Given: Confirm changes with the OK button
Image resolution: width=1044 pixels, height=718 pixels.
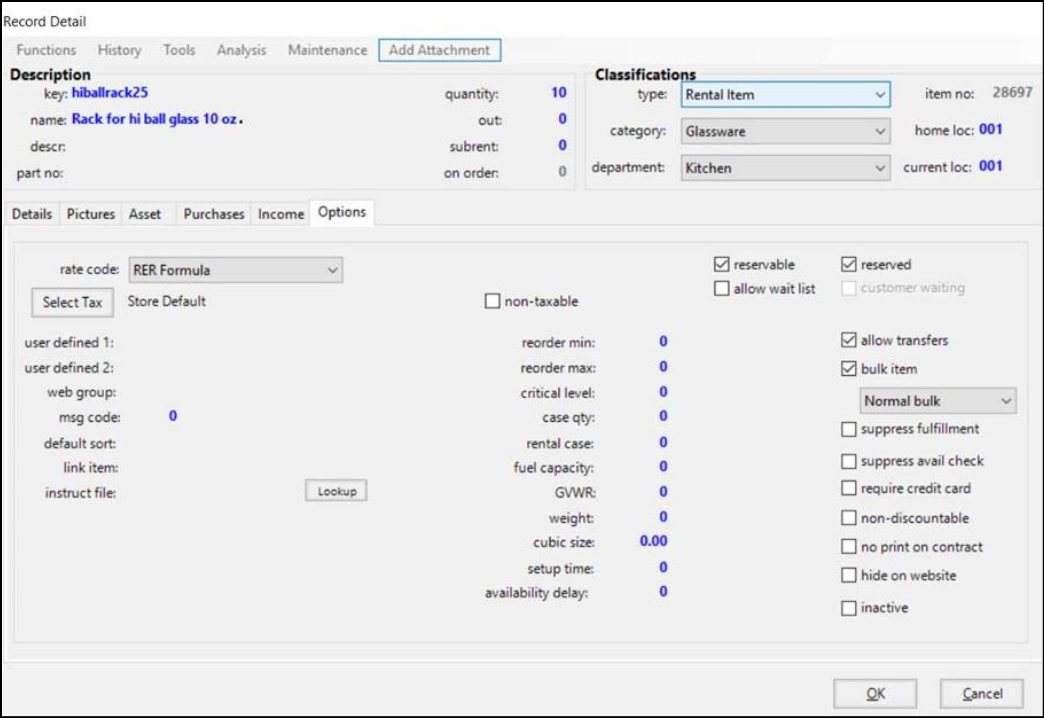Looking at the screenshot, I should click(x=875, y=694).
